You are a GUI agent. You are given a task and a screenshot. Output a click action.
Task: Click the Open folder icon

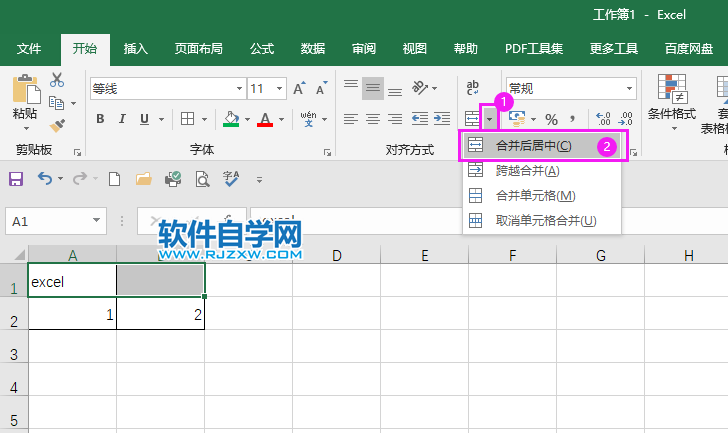143,179
